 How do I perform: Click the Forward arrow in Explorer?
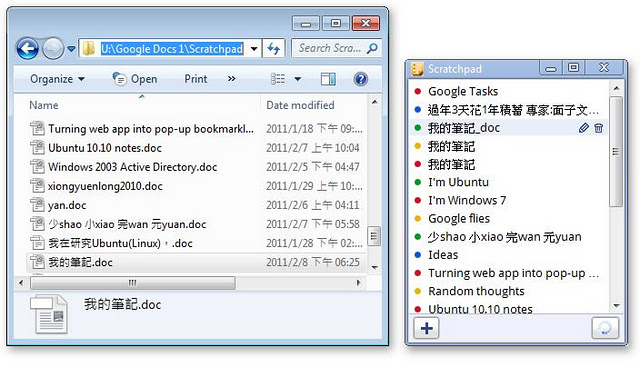pyautogui.click(x=53, y=49)
